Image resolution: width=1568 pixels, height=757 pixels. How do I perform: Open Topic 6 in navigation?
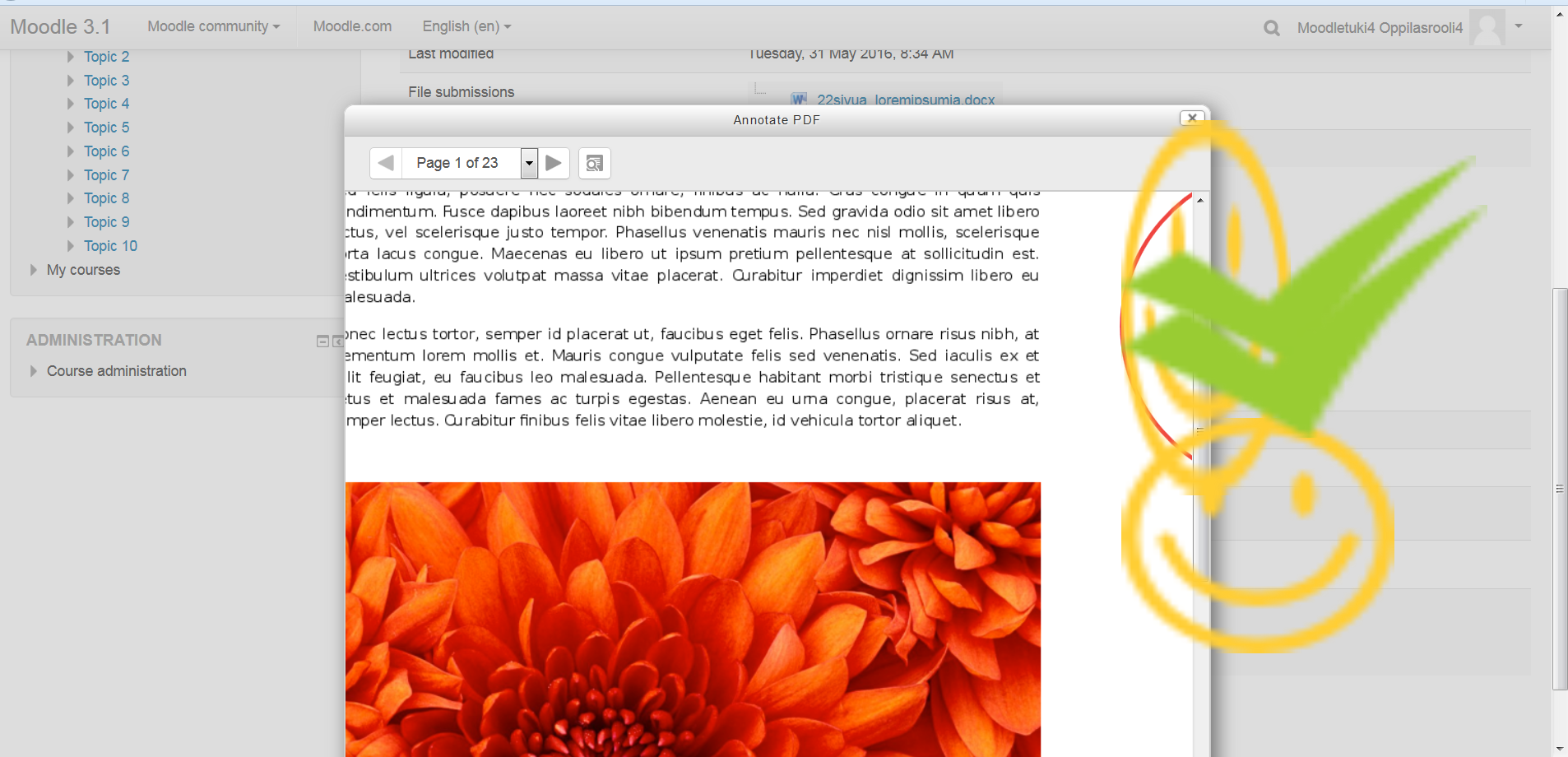(x=106, y=151)
